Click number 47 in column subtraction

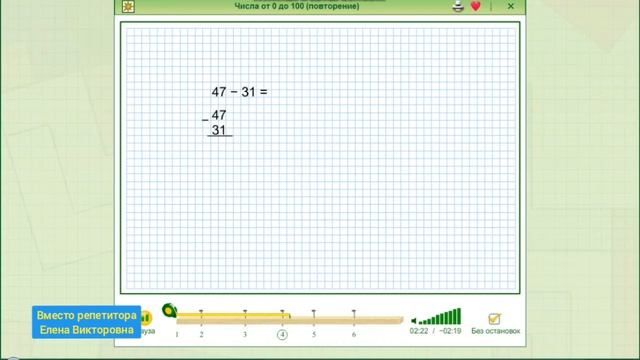point(219,115)
